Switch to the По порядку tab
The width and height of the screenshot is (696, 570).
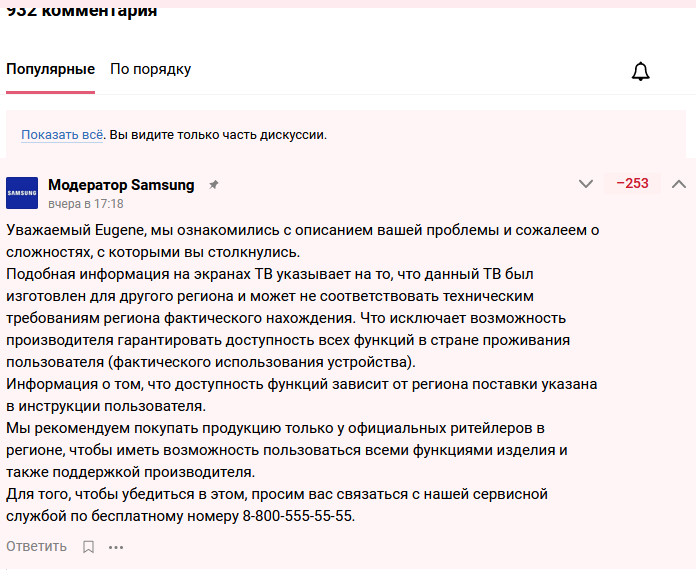[150, 69]
